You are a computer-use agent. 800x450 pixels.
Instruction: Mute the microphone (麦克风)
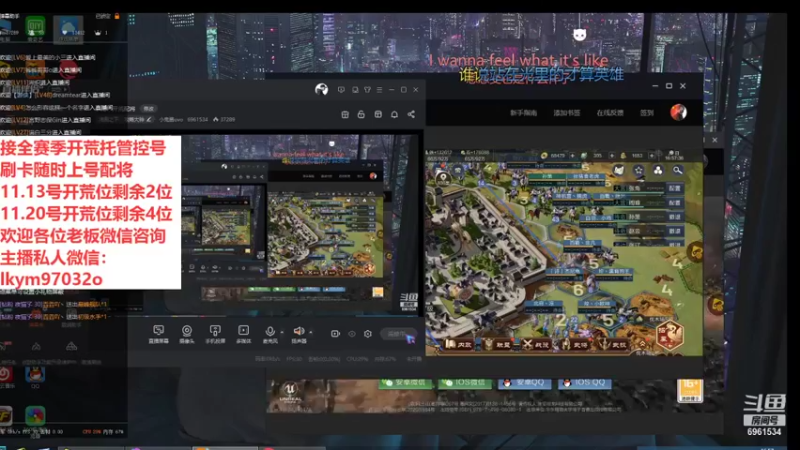(270, 334)
